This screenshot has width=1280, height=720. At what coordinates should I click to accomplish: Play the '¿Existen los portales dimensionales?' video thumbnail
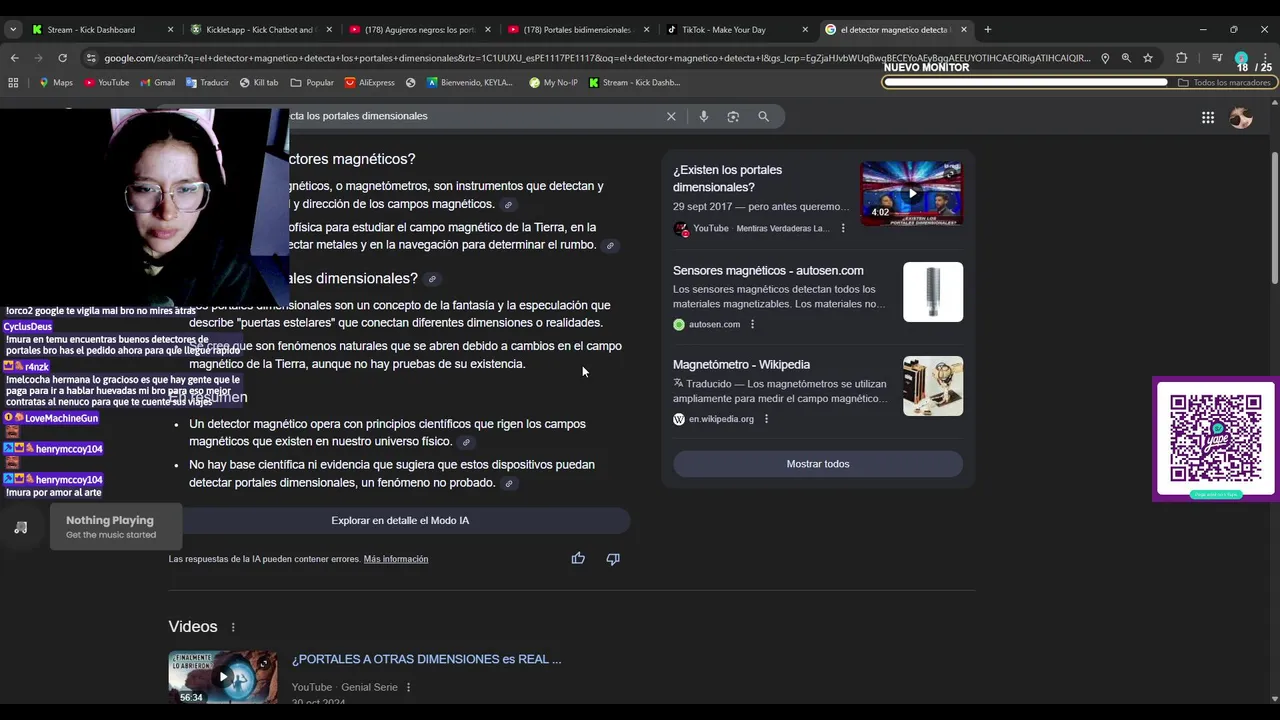point(911,193)
